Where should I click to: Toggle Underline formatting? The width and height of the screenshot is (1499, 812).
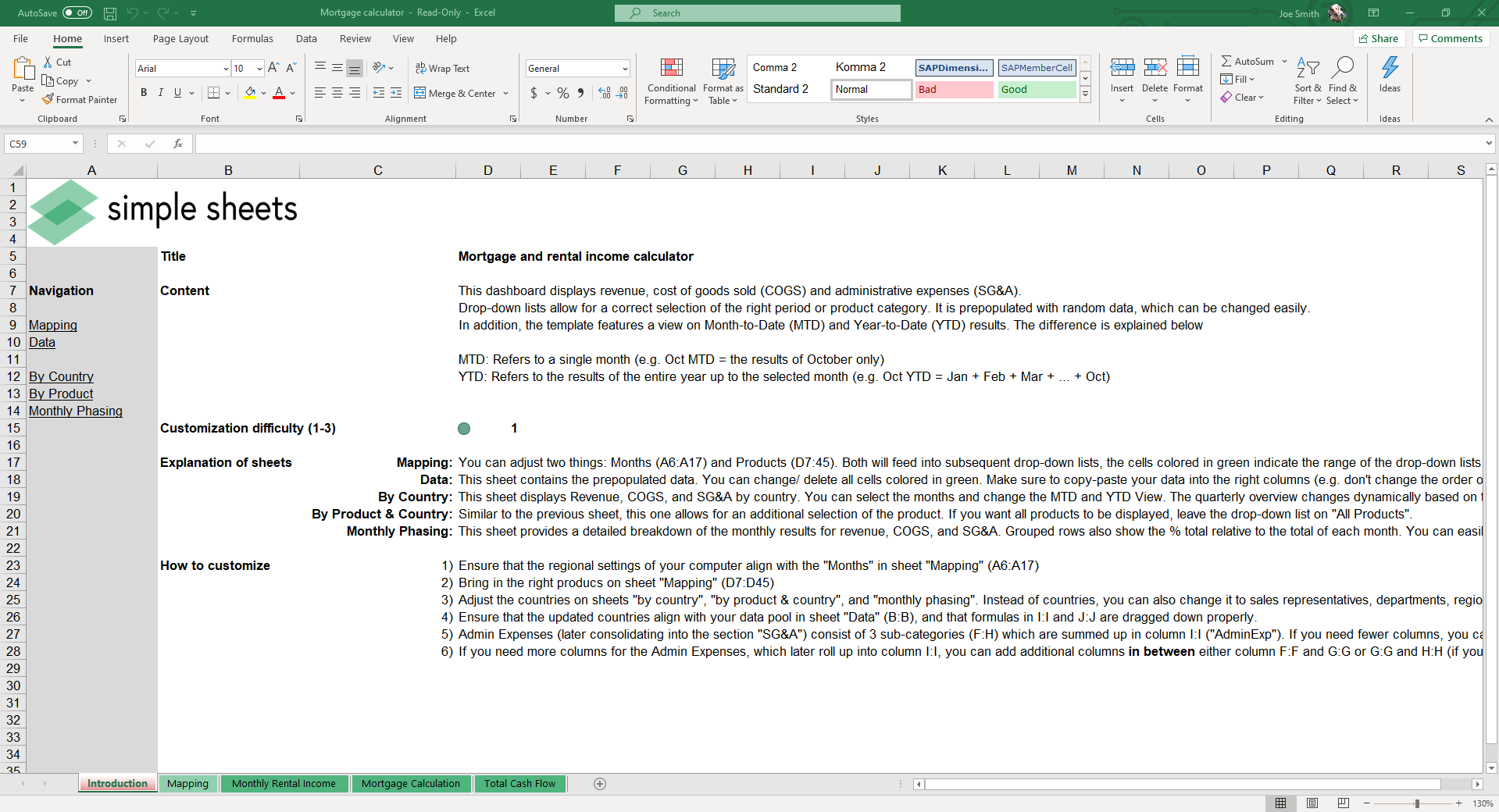pos(178,93)
